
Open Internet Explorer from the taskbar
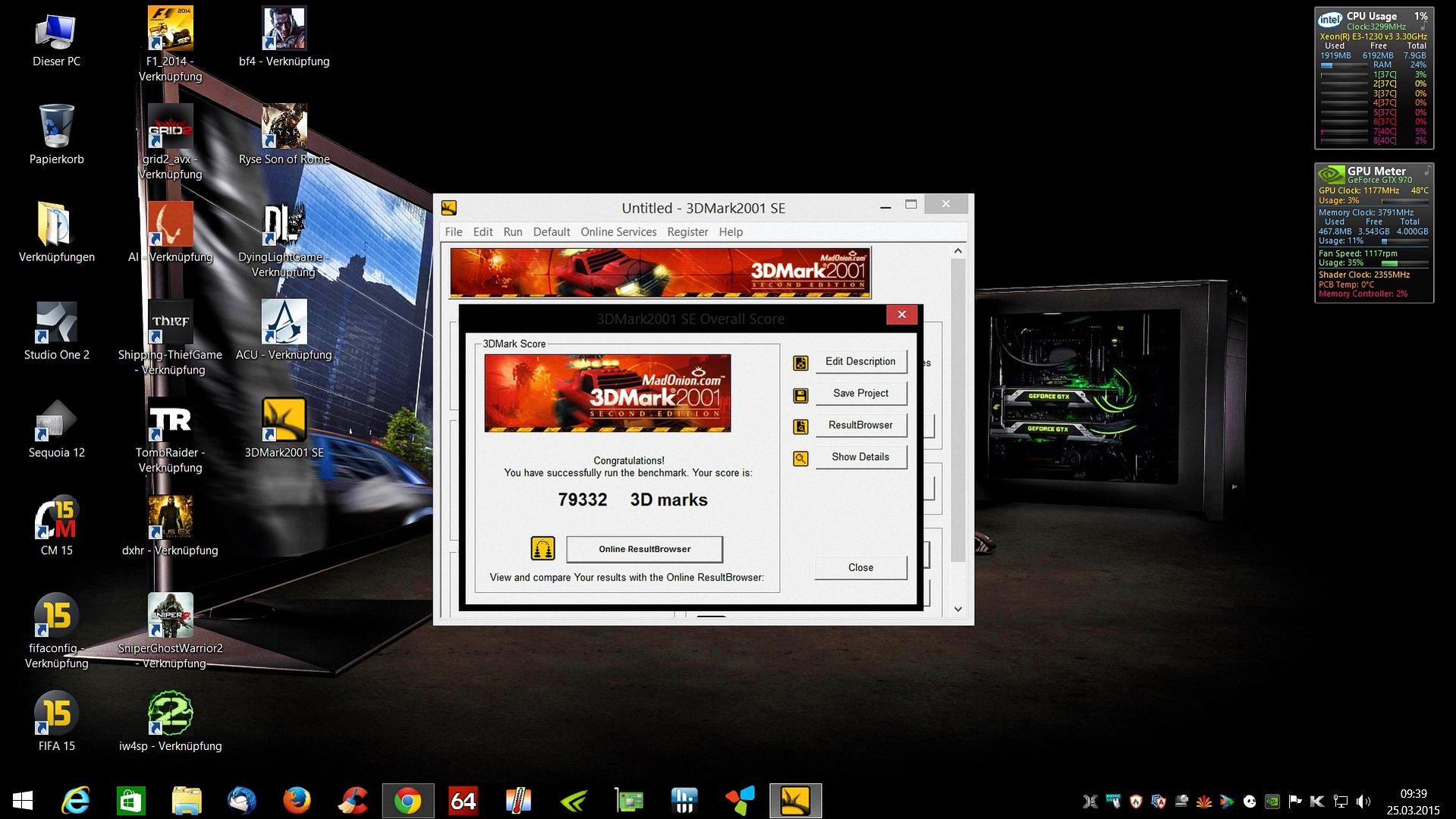[76, 801]
